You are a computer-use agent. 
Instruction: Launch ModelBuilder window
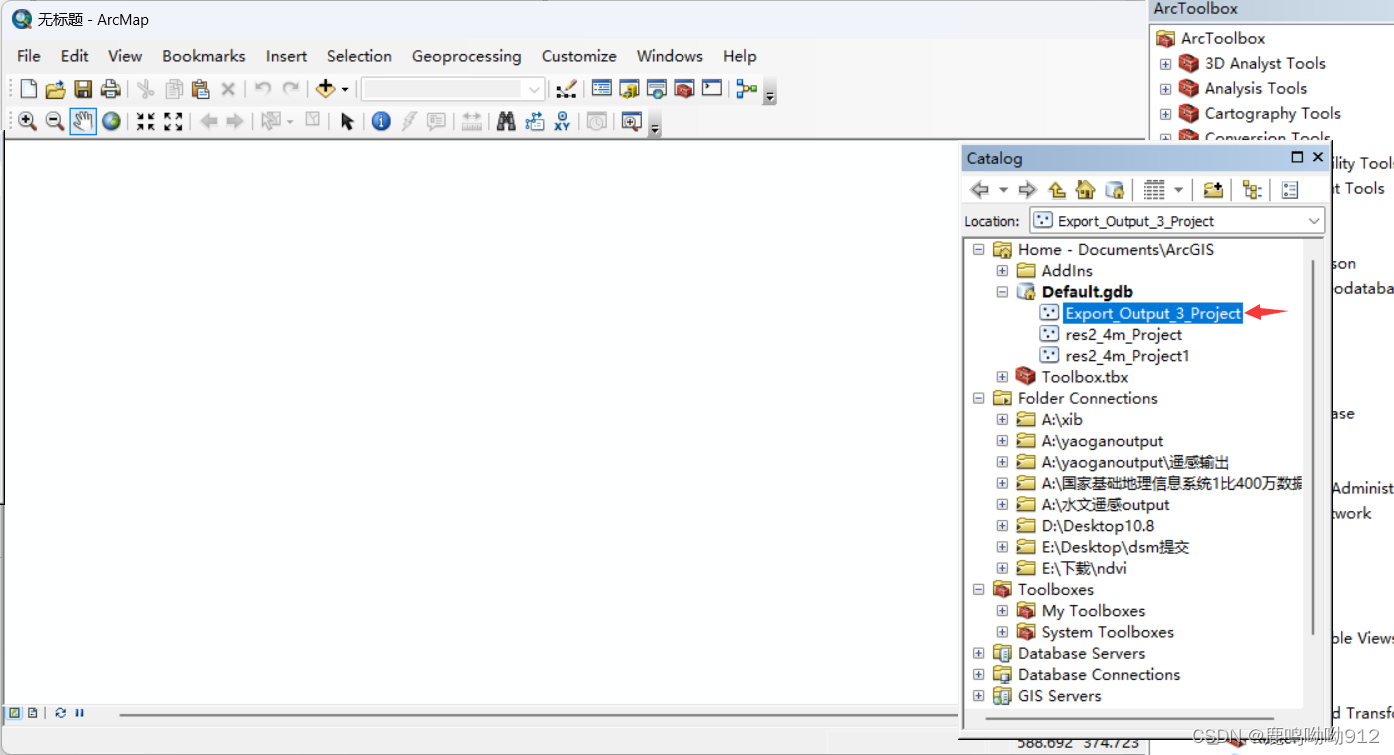pos(746,89)
